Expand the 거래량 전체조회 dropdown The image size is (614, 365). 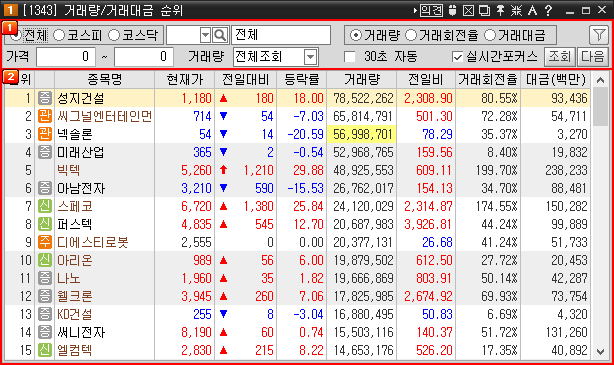point(310,57)
